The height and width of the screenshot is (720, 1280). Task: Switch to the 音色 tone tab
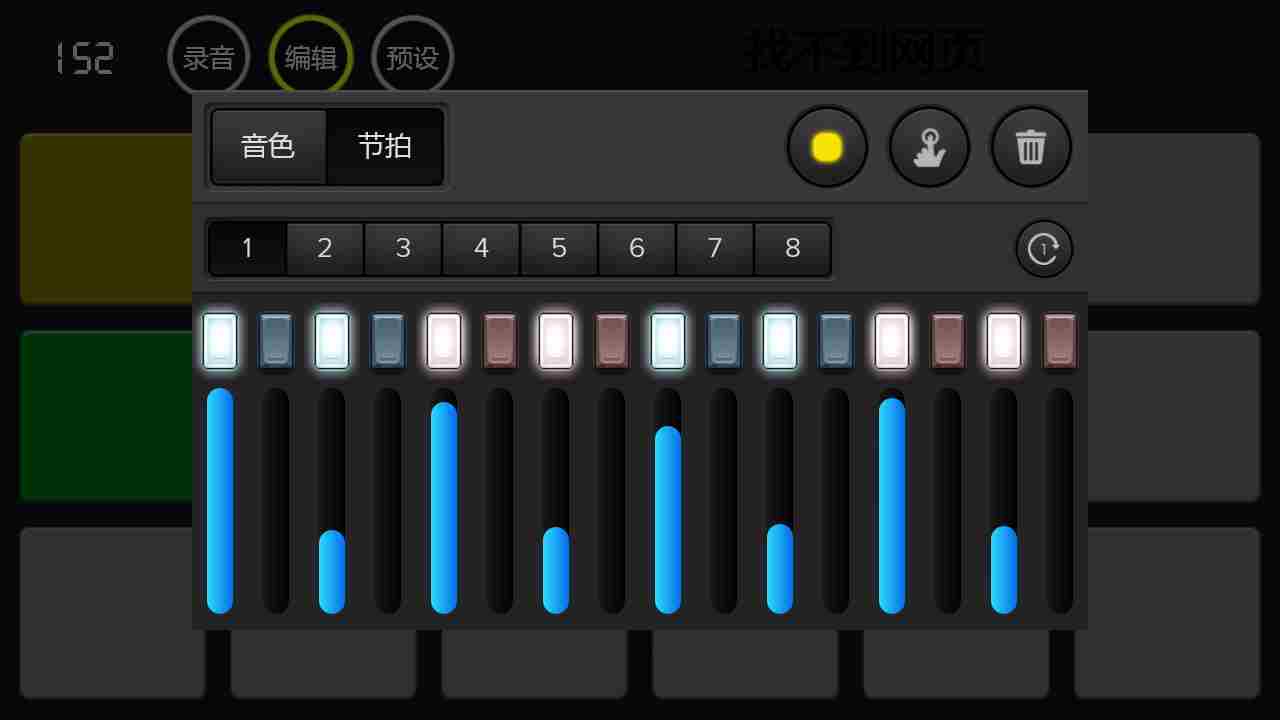tap(267, 147)
